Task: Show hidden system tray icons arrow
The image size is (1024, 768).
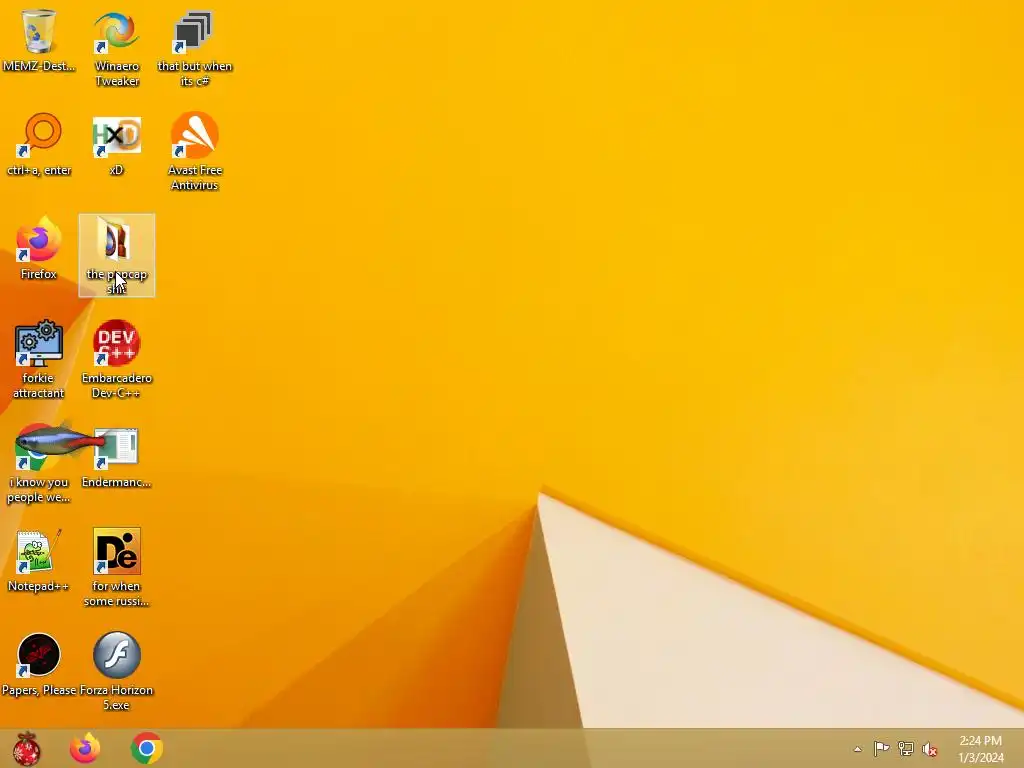Action: point(857,749)
